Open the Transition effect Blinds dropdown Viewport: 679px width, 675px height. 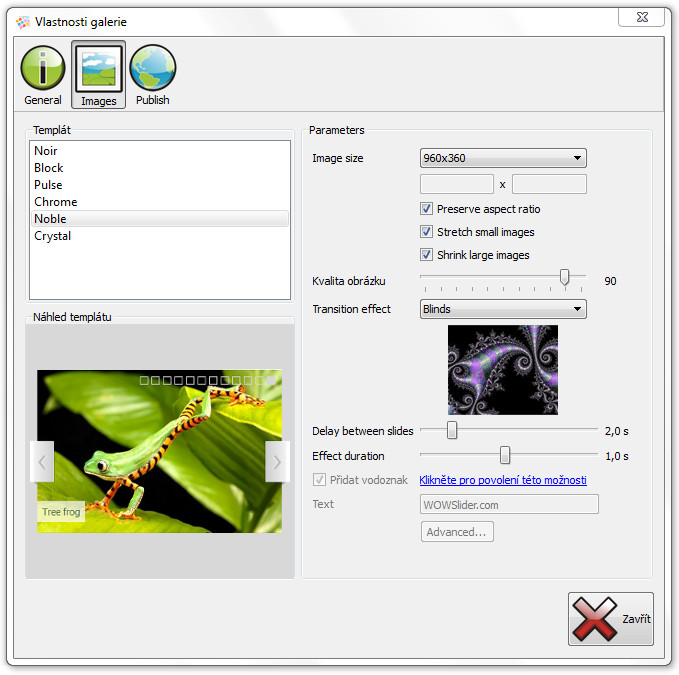(x=503, y=309)
